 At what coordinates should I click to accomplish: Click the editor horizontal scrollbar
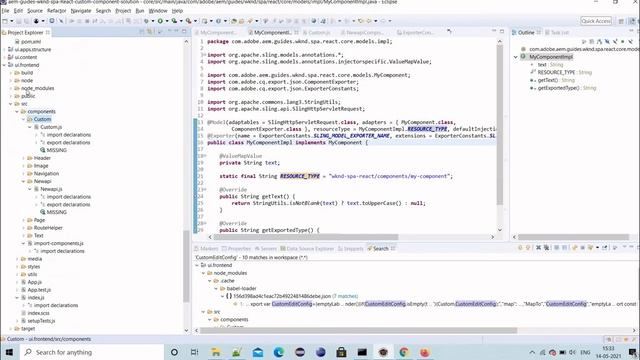306,237
